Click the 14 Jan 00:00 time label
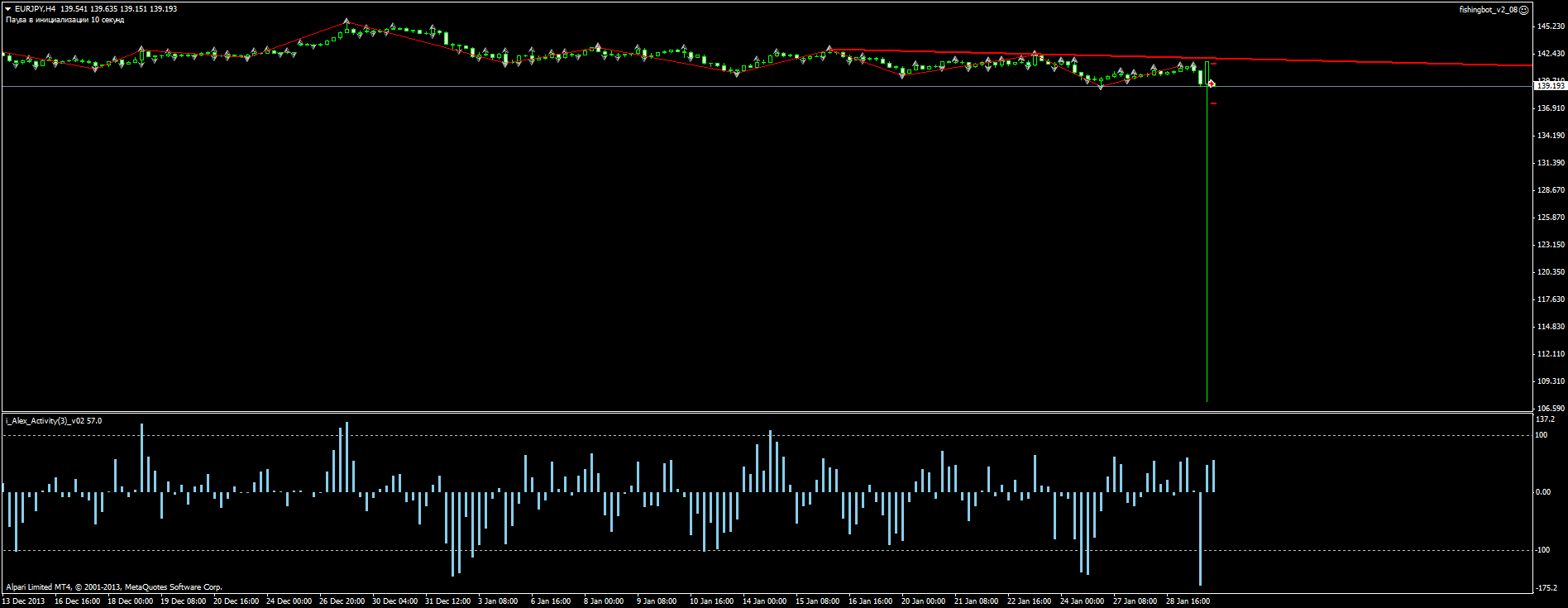The height and width of the screenshot is (608, 1568). 765,601
